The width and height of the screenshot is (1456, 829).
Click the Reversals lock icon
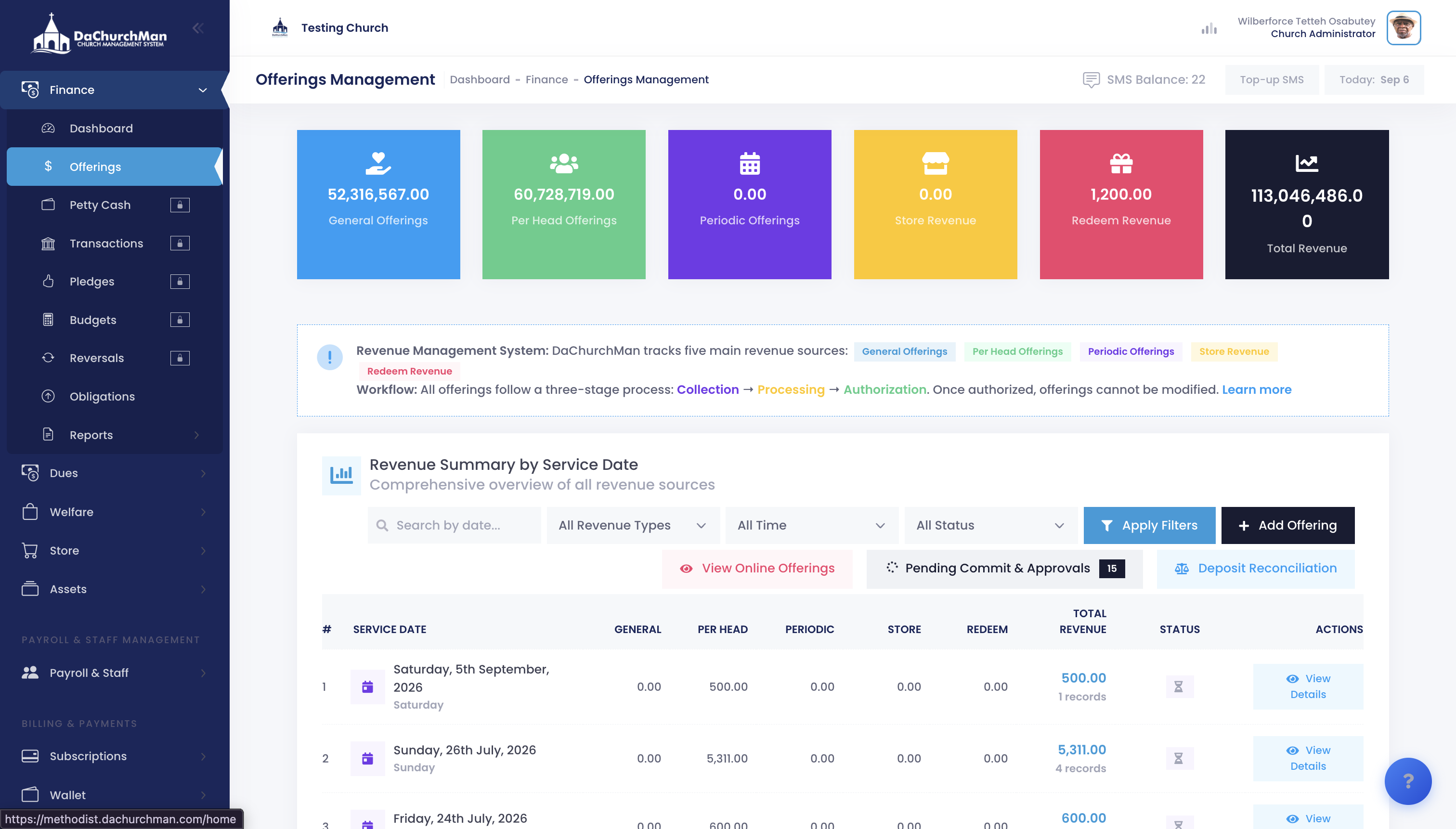click(x=180, y=358)
